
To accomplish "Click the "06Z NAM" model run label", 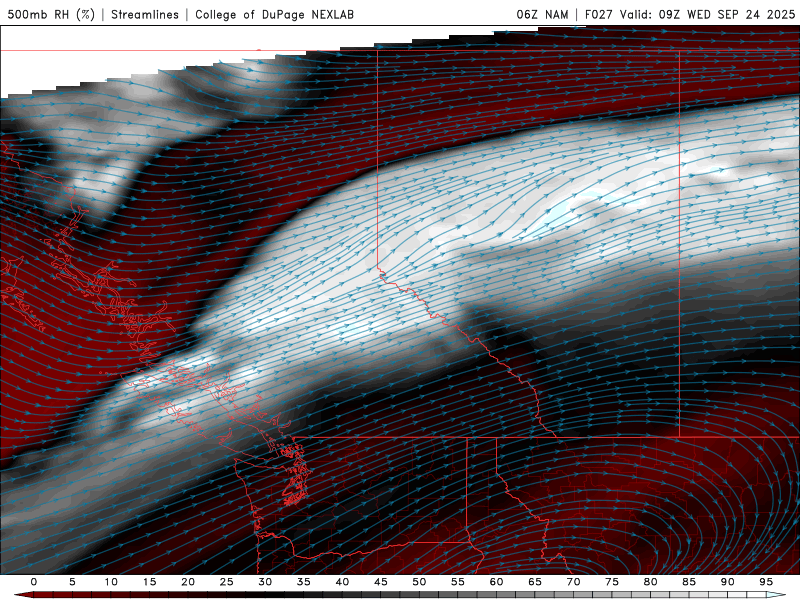I will (x=542, y=14).
